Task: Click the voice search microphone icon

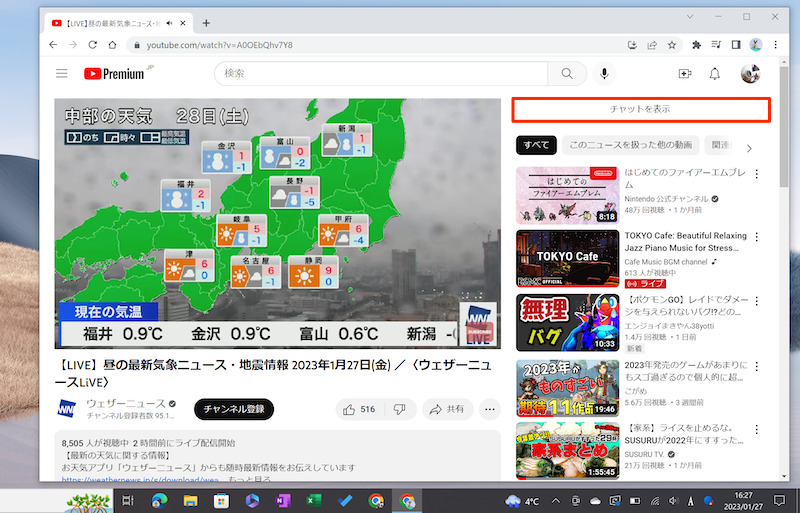Action: click(604, 73)
